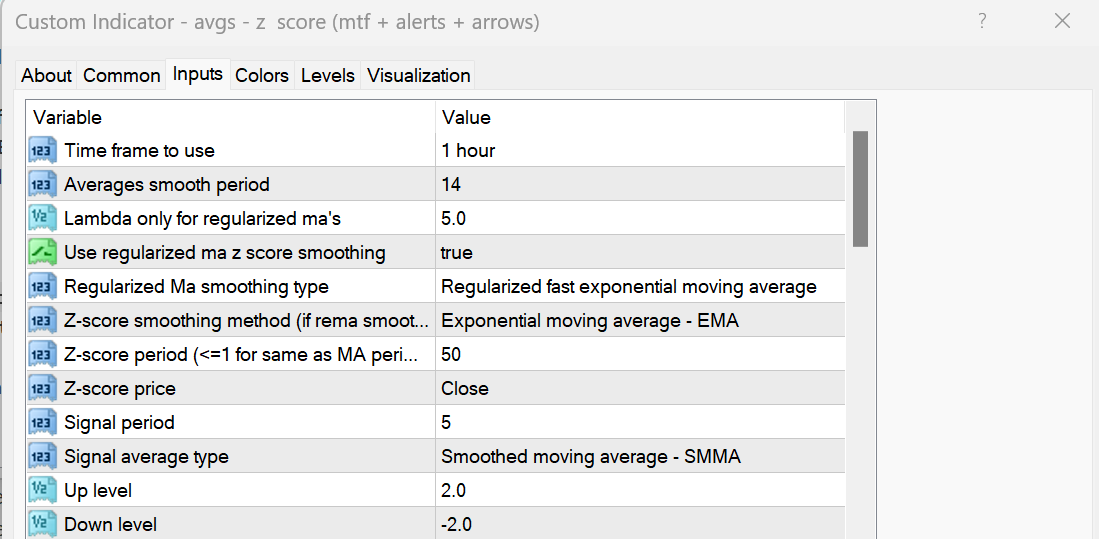This screenshot has height=539, width=1099.
Task: Click the vertical scrollbar thumb
Action: pos(860,188)
